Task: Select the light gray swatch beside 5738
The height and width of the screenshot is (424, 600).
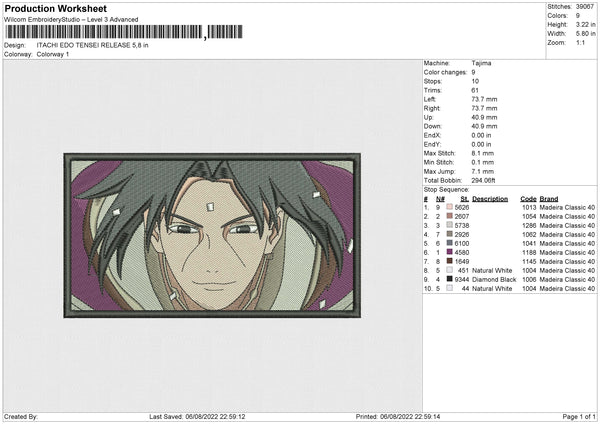Action: pyautogui.click(x=450, y=225)
